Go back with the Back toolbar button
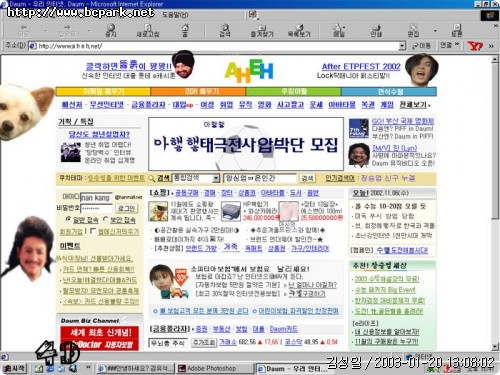The image size is (500, 375). point(23,30)
